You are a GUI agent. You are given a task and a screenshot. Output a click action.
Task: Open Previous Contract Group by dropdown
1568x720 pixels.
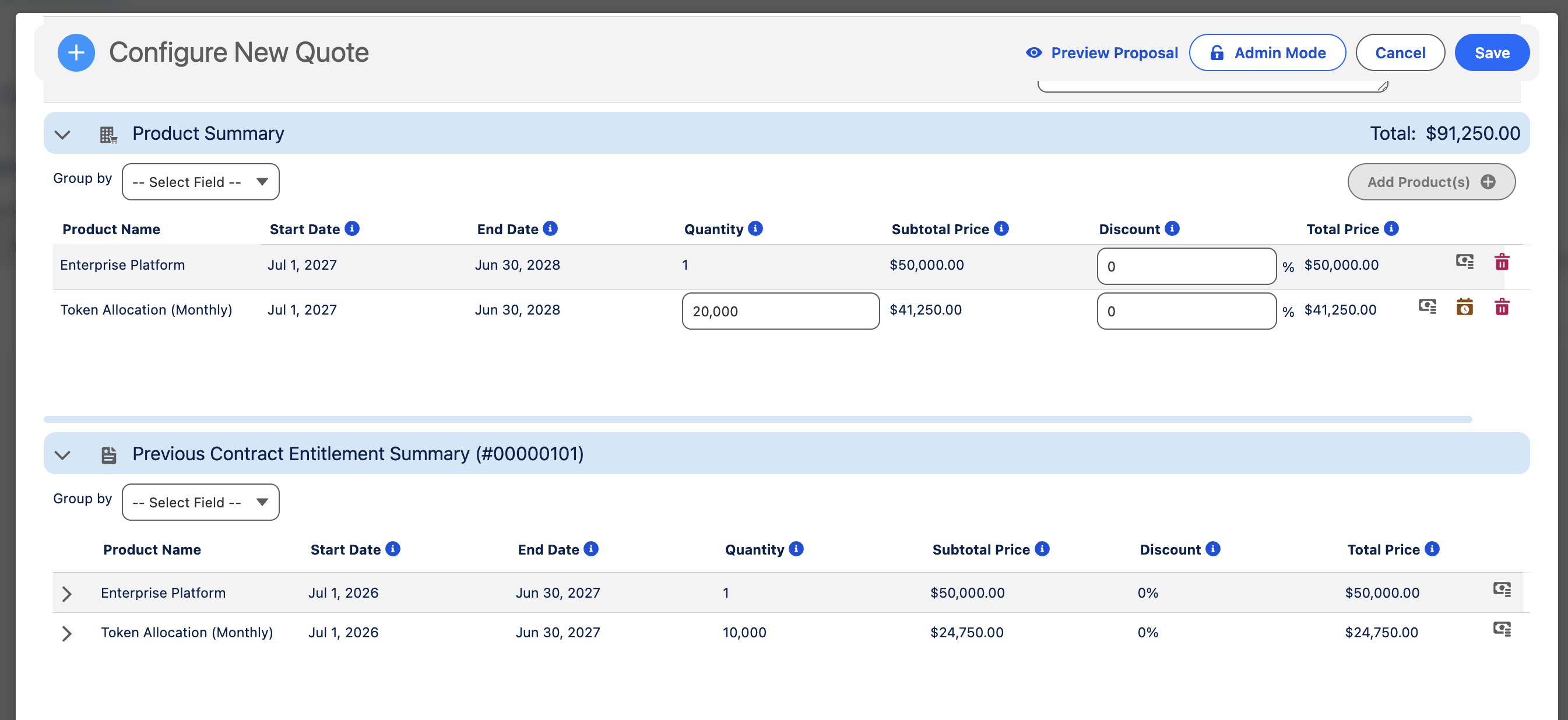(x=201, y=502)
